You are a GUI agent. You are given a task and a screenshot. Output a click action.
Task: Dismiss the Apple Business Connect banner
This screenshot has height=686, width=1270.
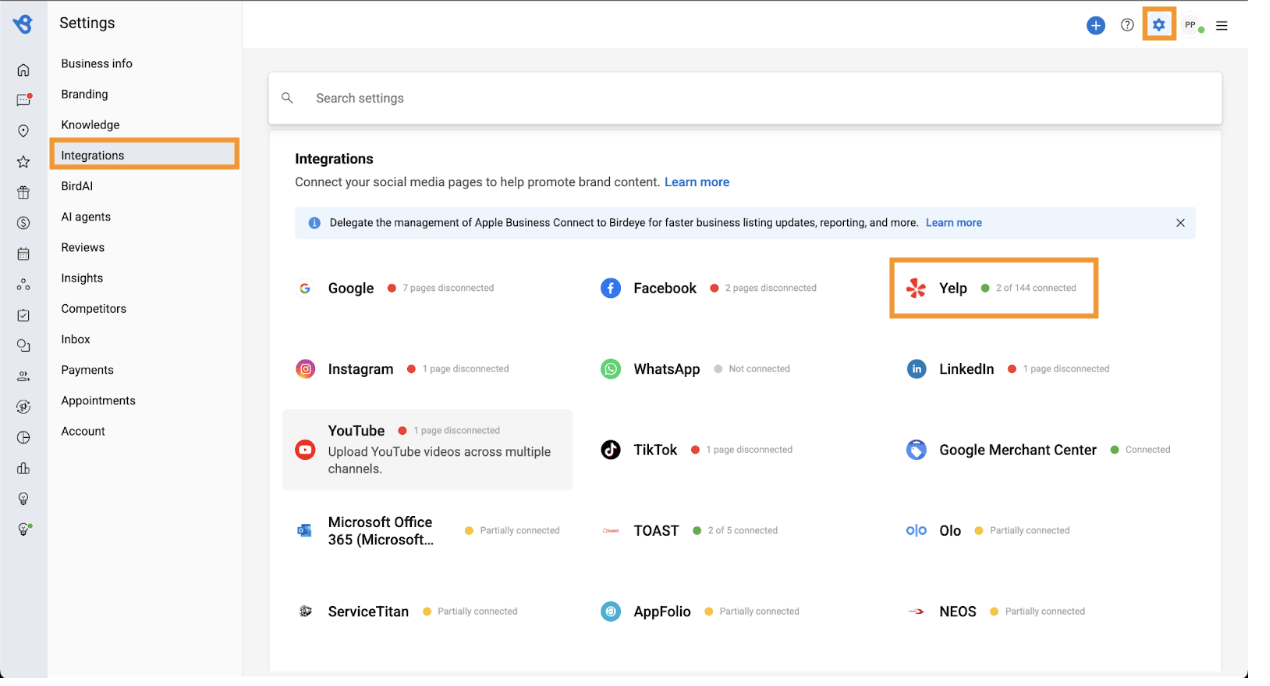pyautogui.click(x=1180, y=223)
